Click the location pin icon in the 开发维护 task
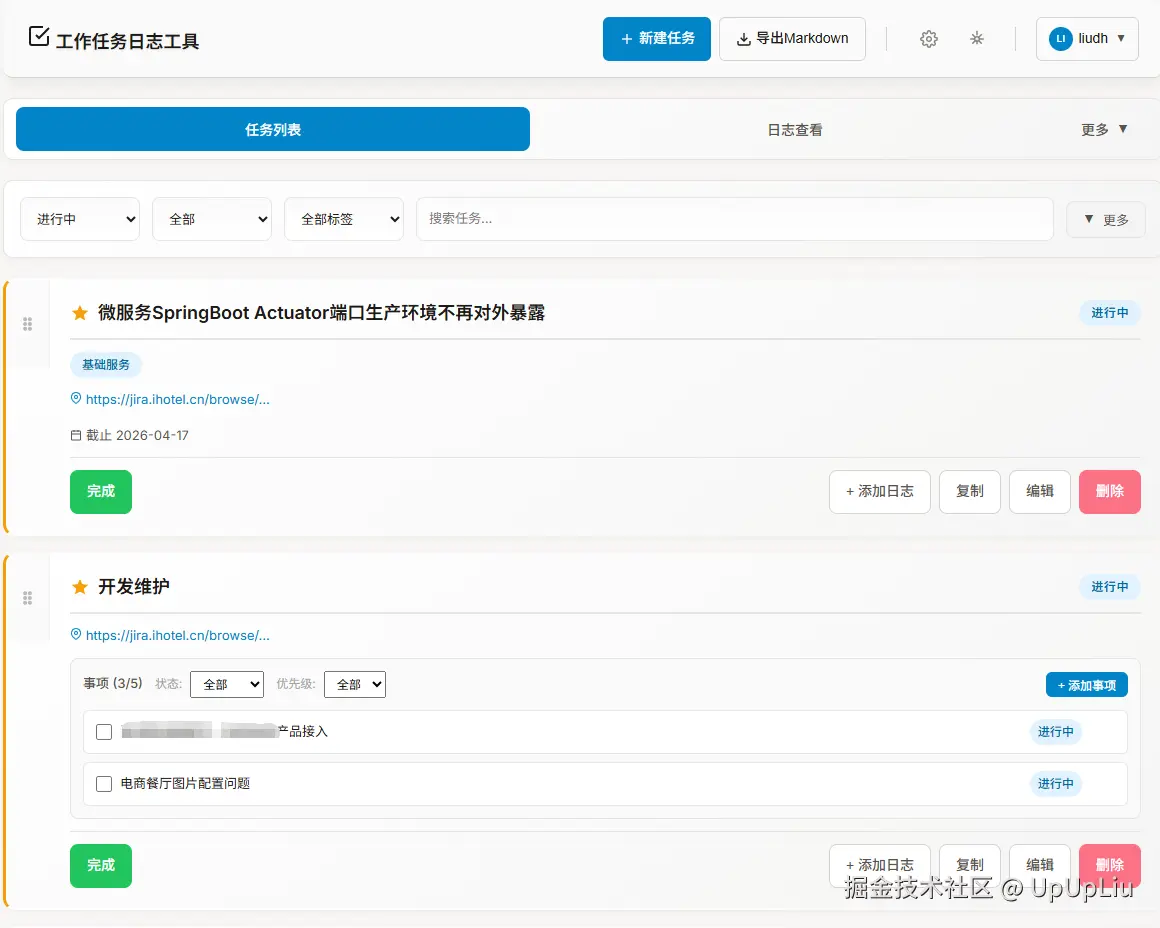The width and height of the screenshot is (1160, 928). (75, 634)
